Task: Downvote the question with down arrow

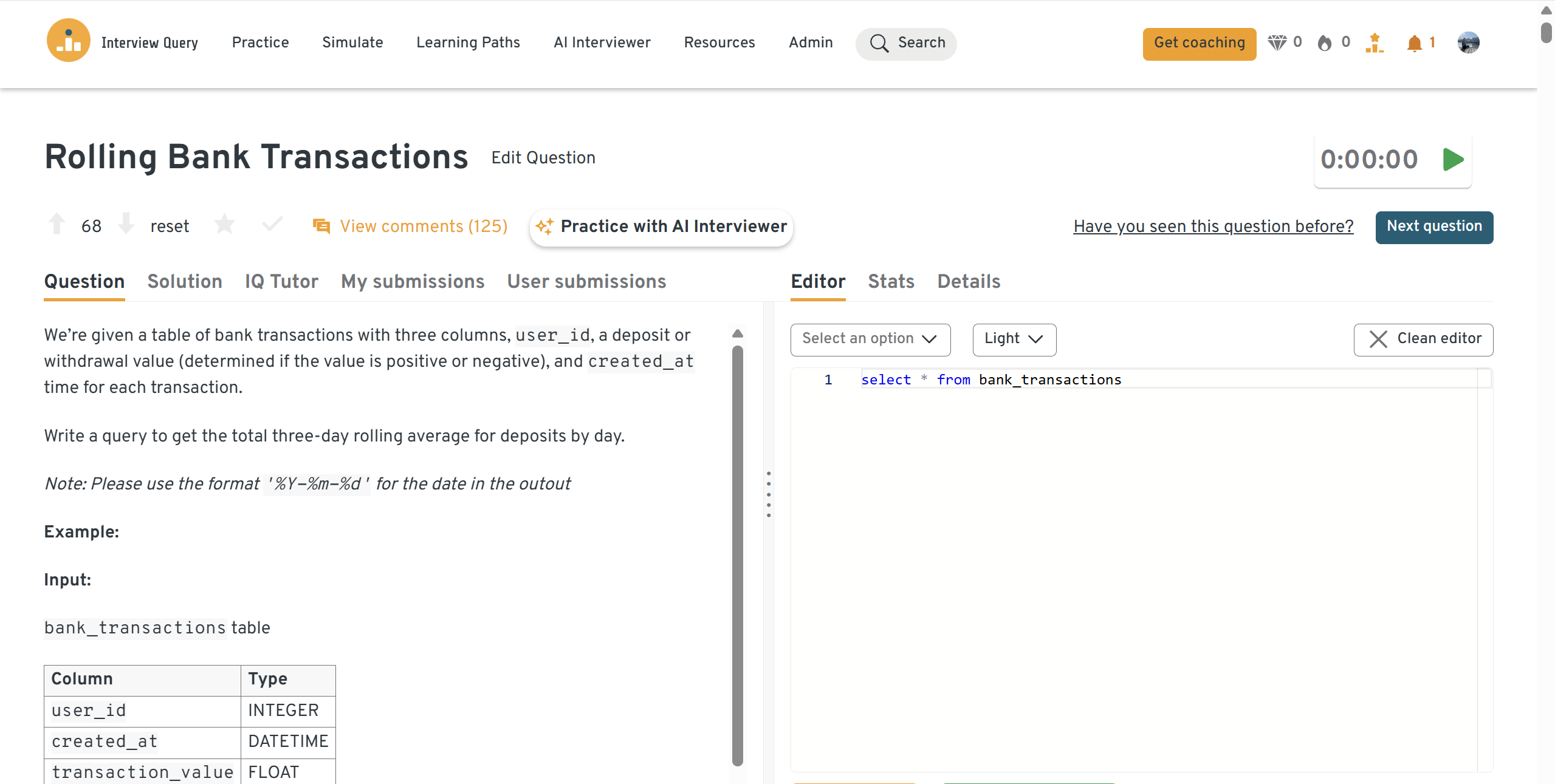Action: pyautogui.click(x=126, y=224)
